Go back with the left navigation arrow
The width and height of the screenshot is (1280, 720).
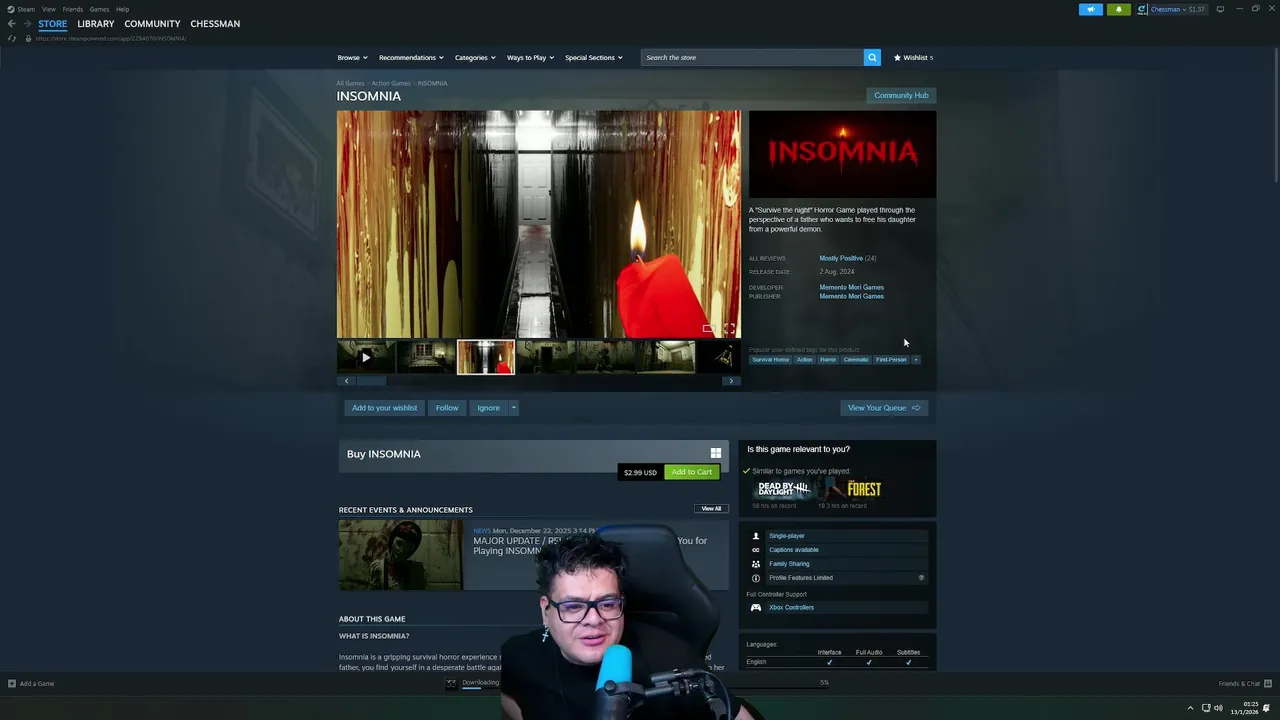tap(11, 23)
